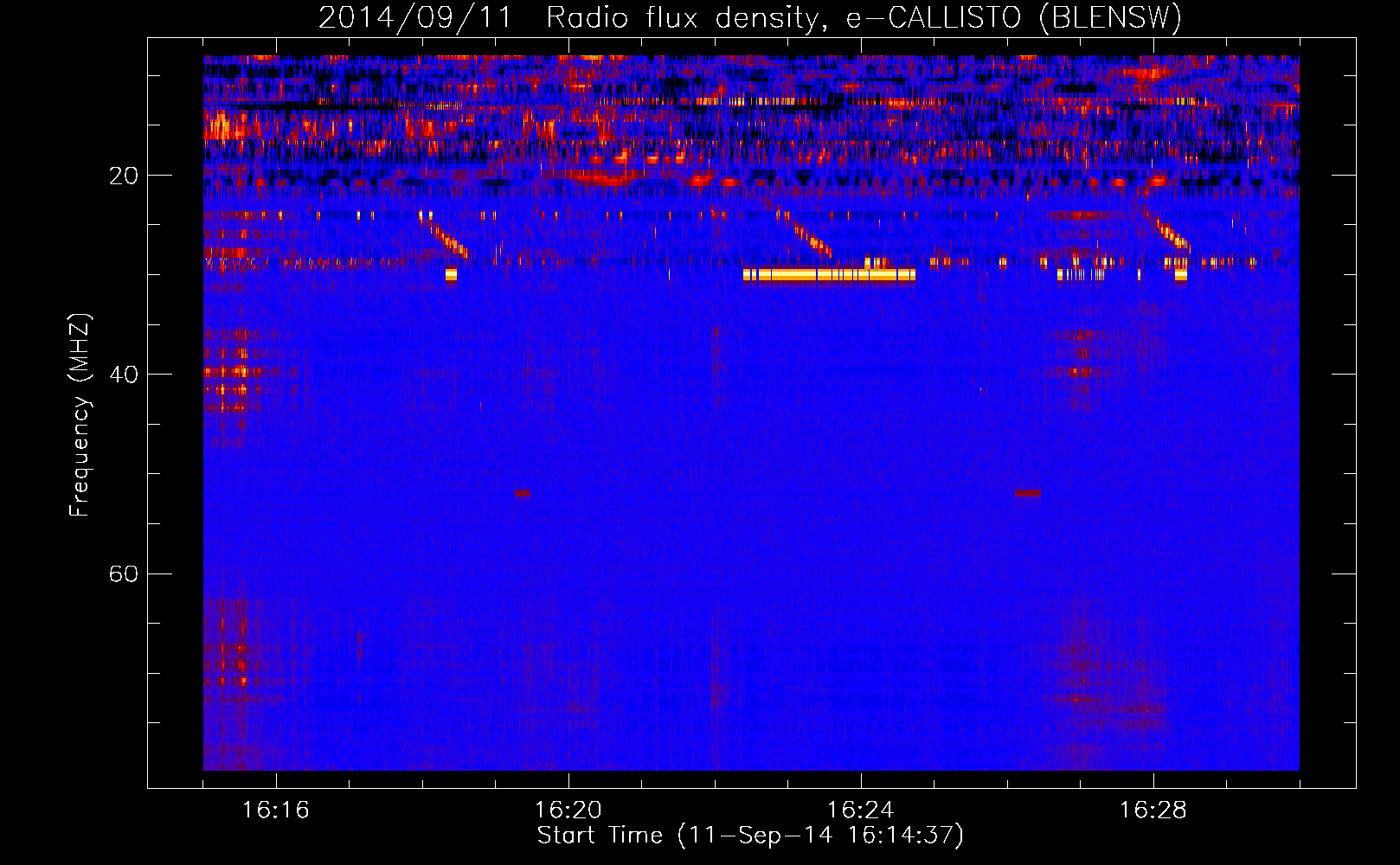Click the 40 MHz frequency tick label
1400x865 pixels.
click(x=123, y=375)
